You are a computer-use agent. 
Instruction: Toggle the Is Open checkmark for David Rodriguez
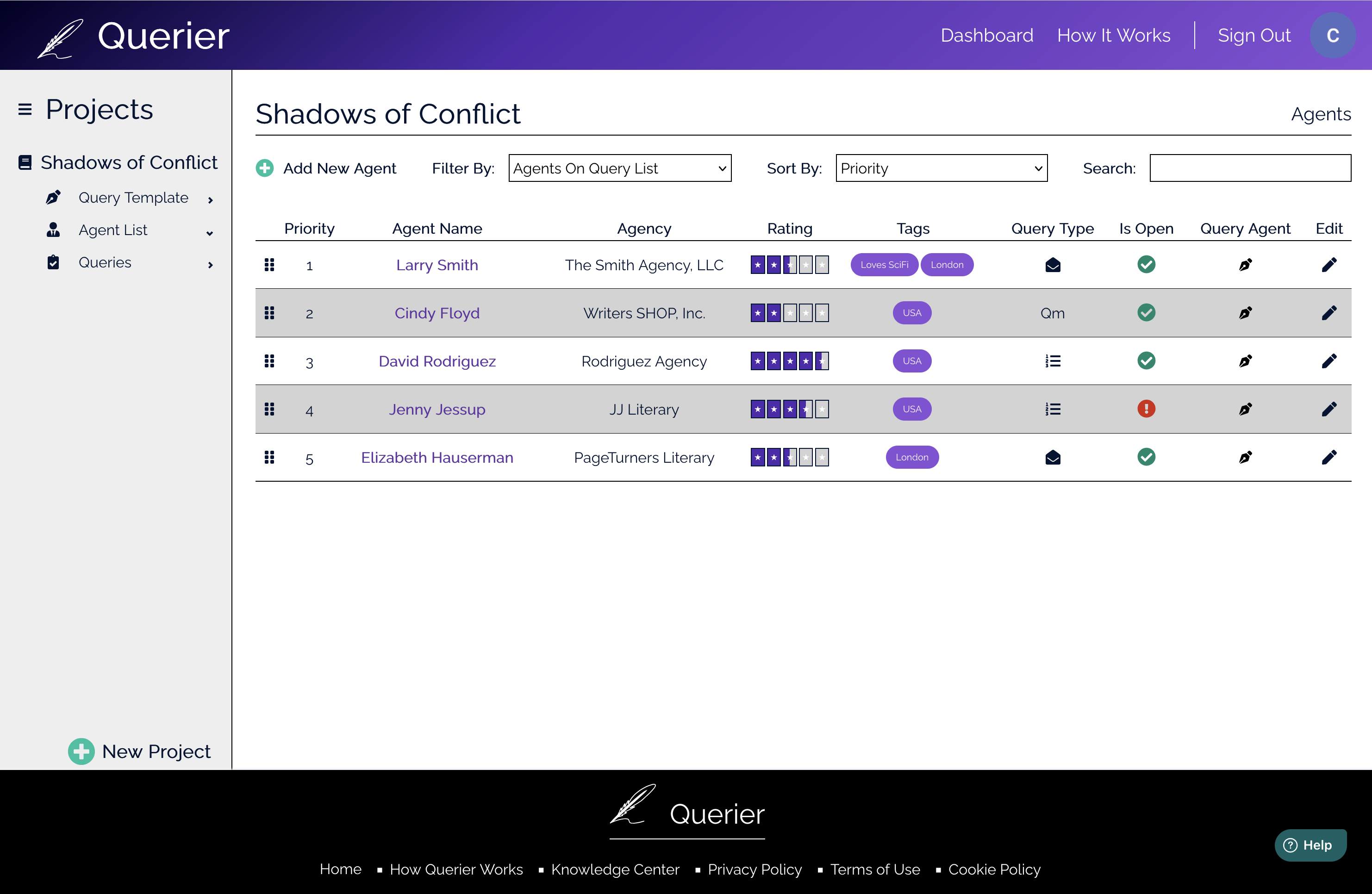[x=1146, y=361]
